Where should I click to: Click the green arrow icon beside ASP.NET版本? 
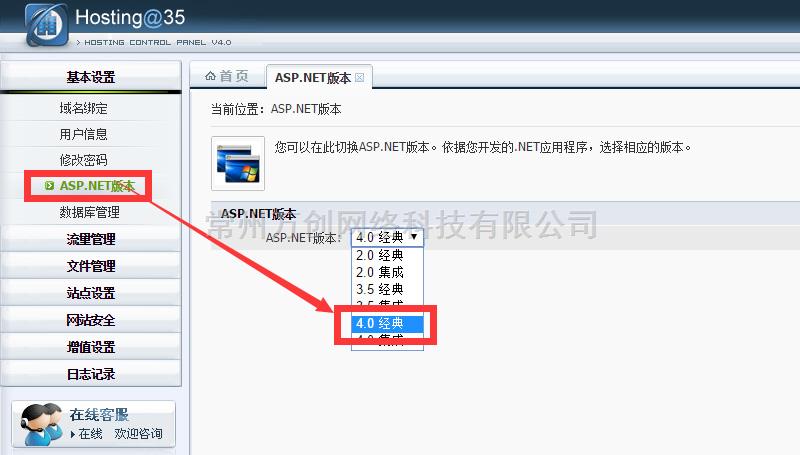click(x=50, y=186)
